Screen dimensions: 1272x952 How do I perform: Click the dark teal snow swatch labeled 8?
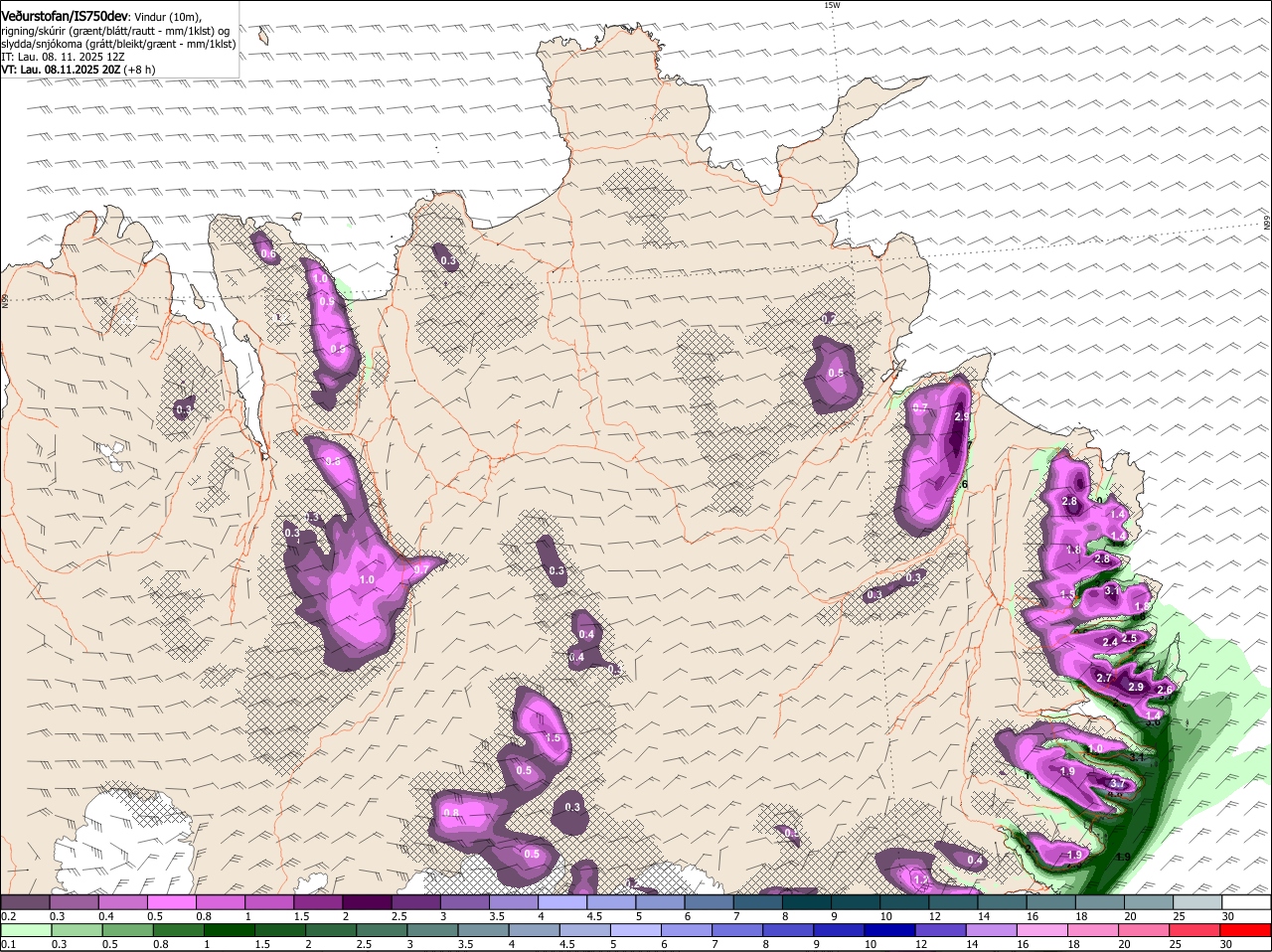point(806,902)
